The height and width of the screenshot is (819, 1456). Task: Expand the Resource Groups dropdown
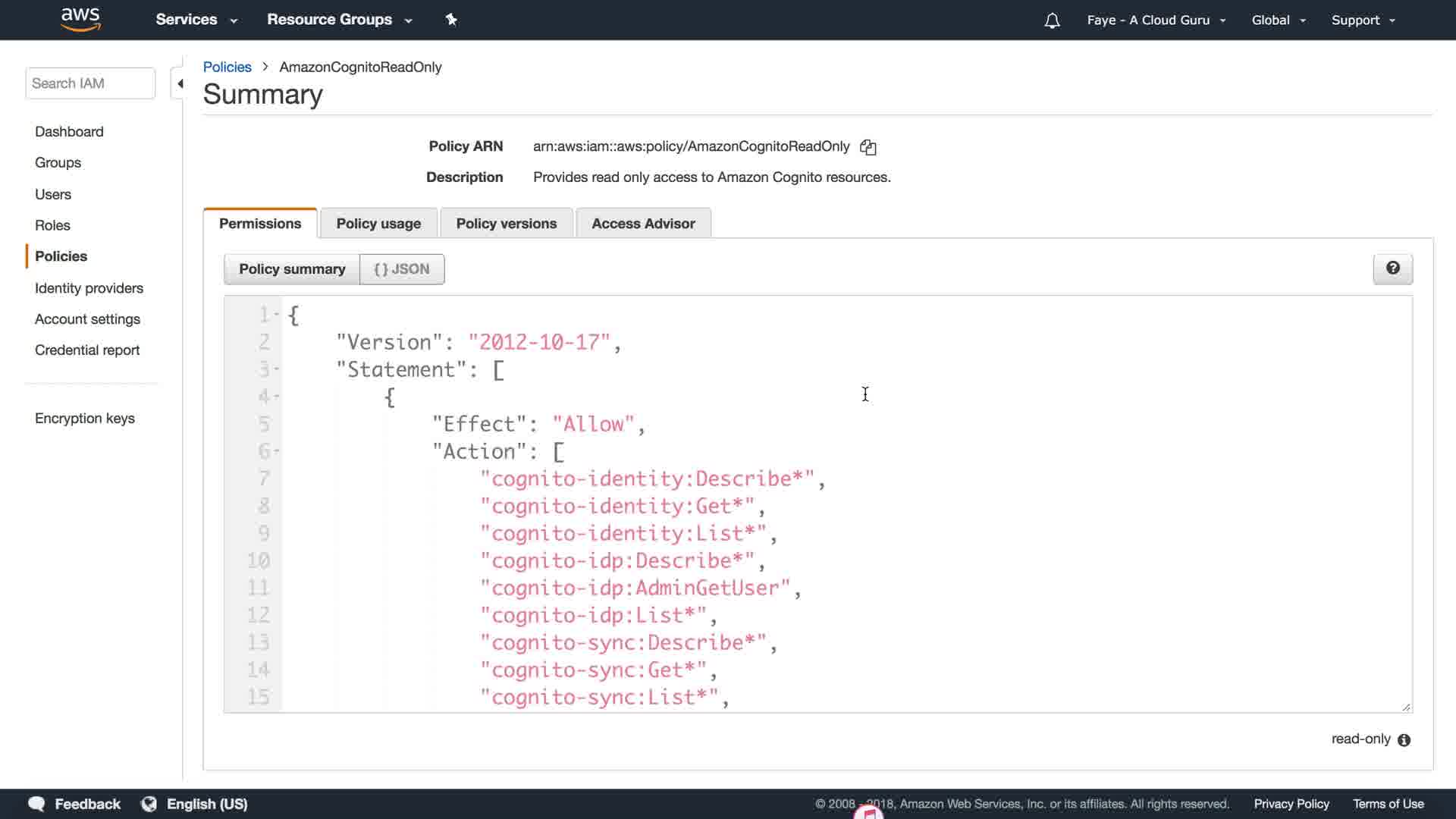339,20
